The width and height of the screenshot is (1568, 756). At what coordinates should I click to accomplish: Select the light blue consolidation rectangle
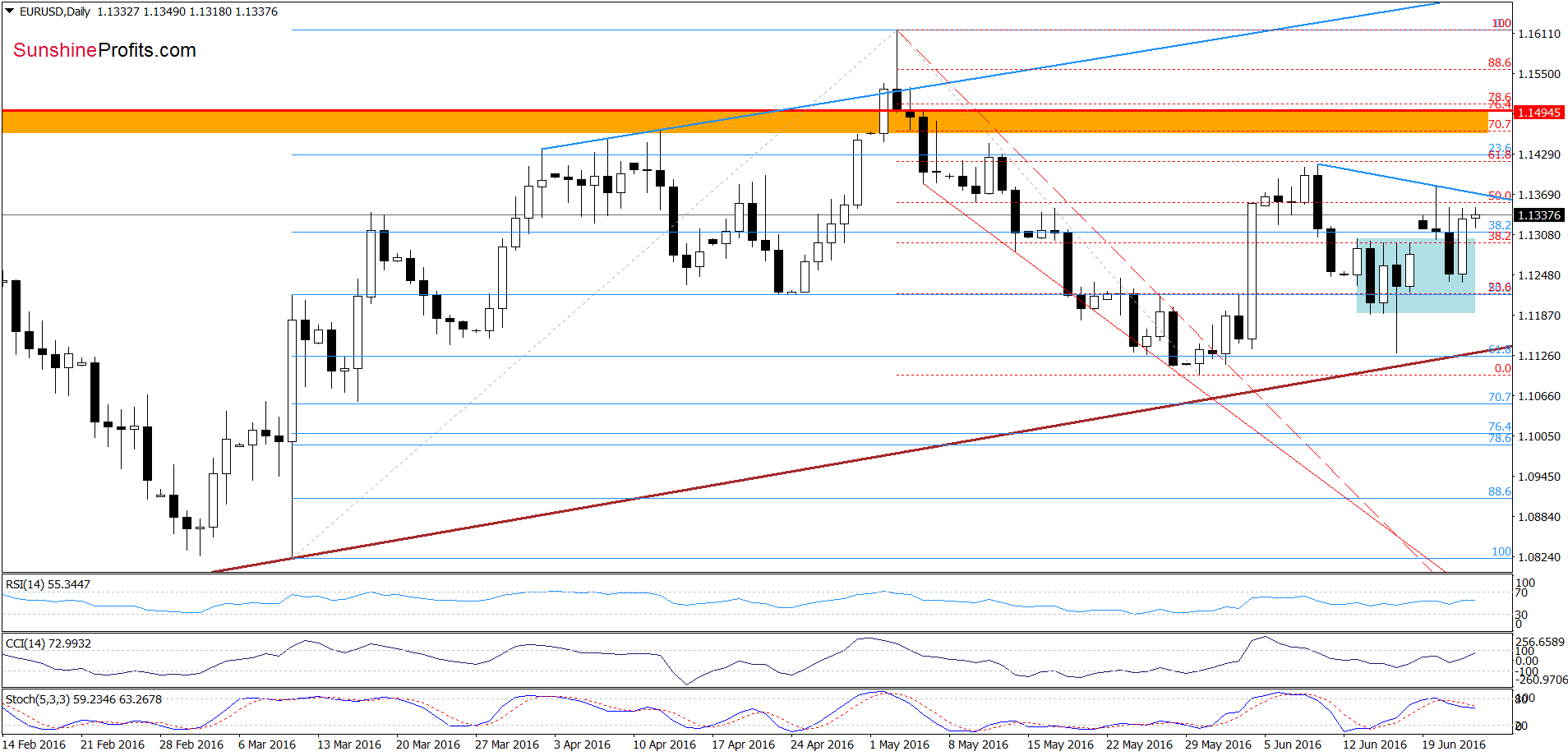pyautogui.click(x=1416, y=275)
